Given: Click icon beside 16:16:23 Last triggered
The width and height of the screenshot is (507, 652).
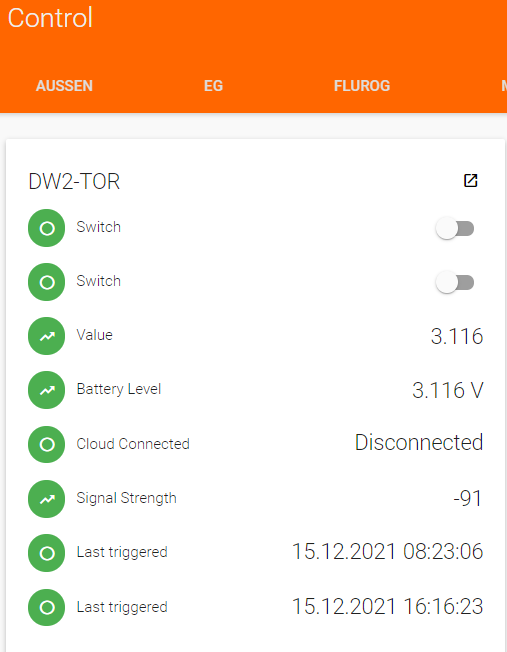Looking at the screenshot, I should (x=47, y=607).
